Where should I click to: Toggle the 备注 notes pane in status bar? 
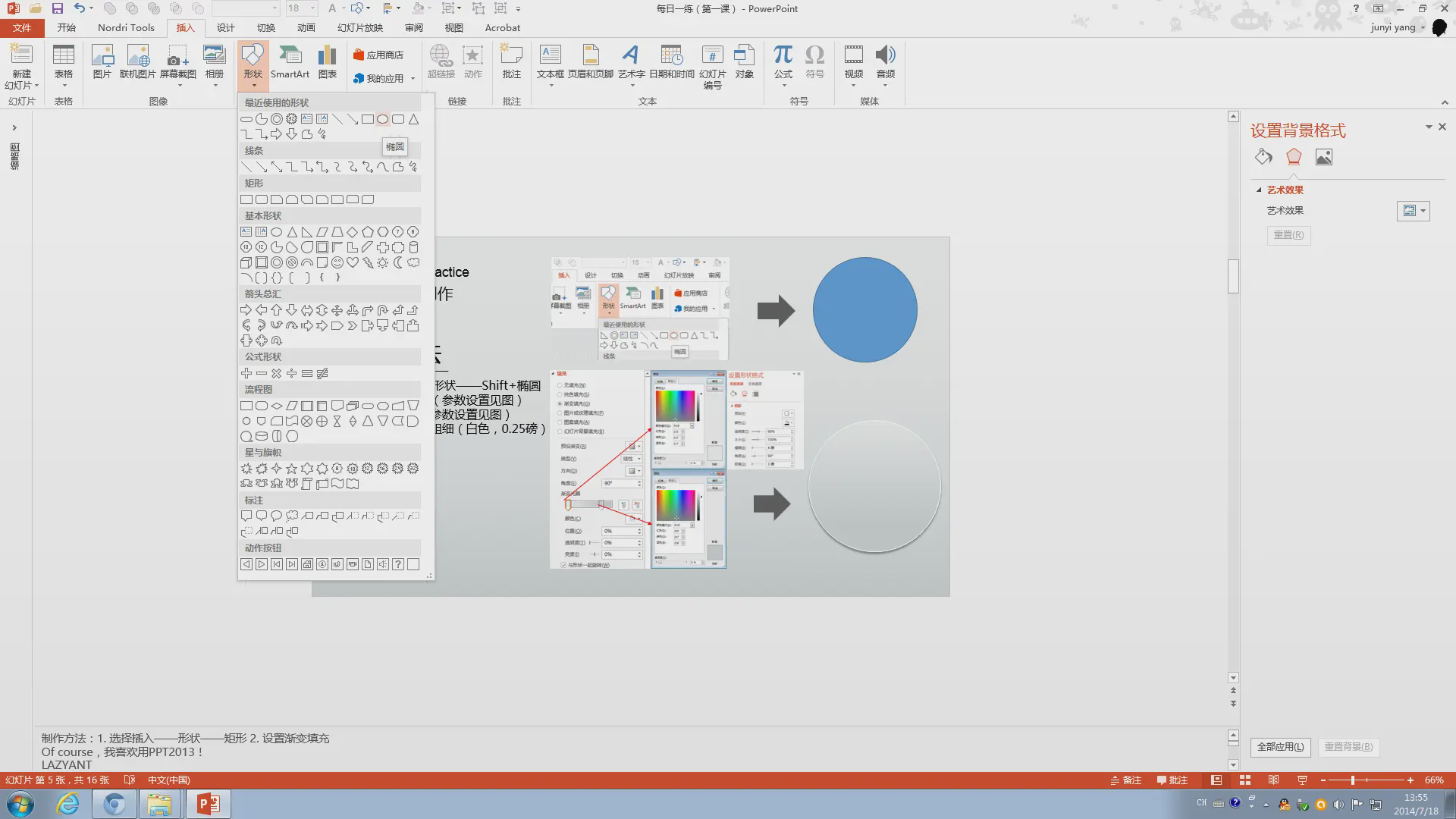(x=1125, y=780)
